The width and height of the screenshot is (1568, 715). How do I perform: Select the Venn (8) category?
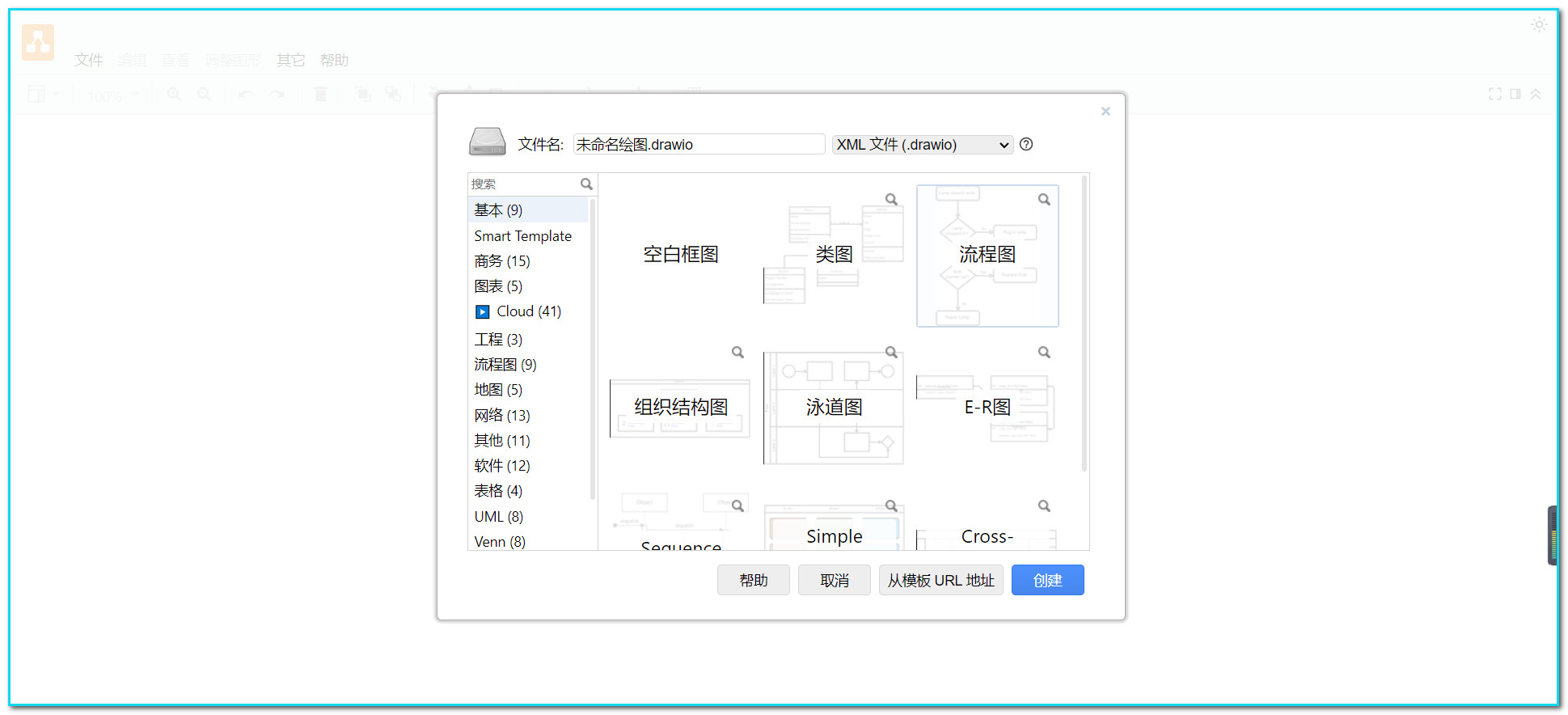[528, 541]
